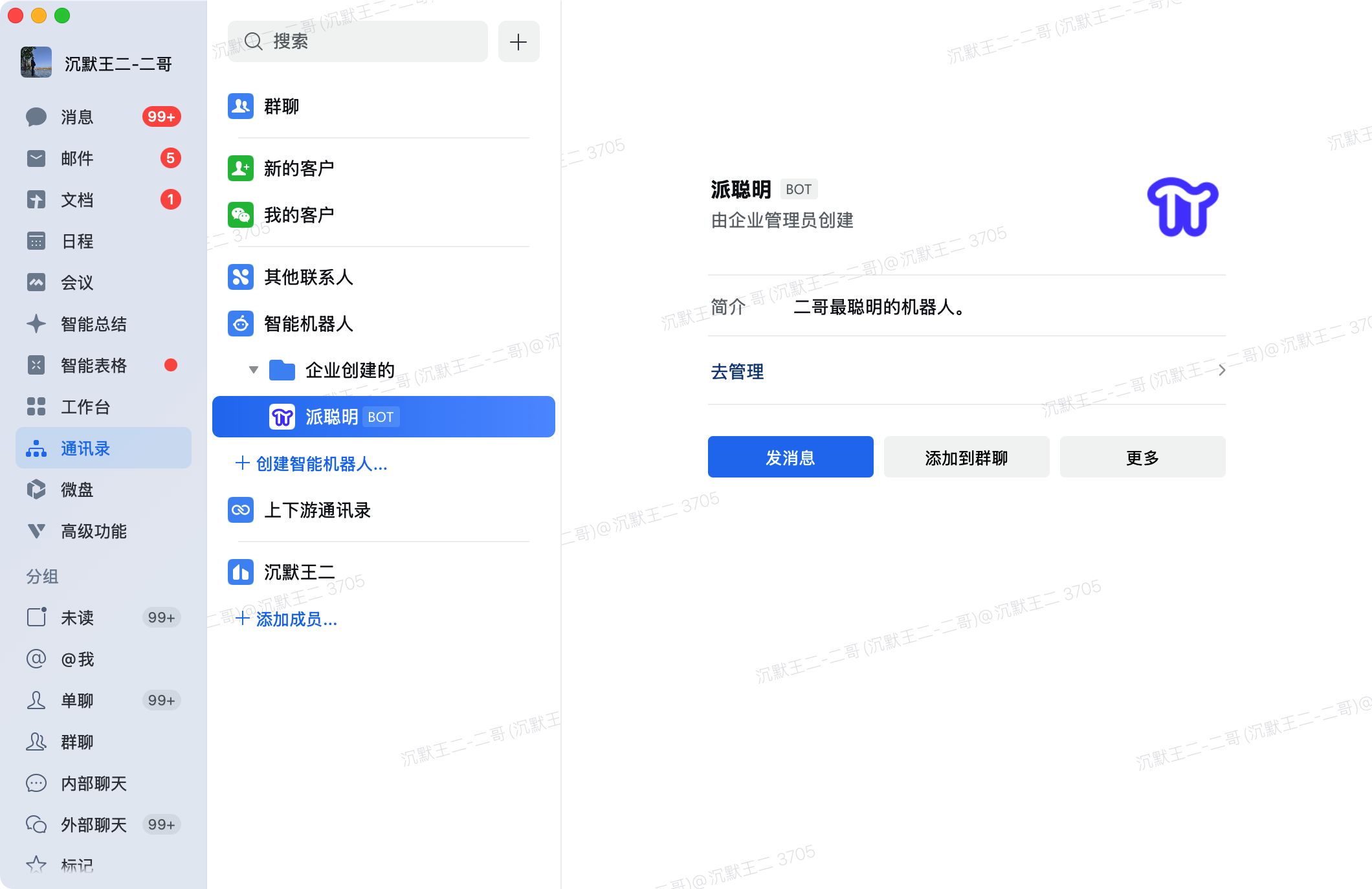This screenshot has width=1372, height=889.
Task: Click the 派聪明 bot avatar logo
Action: click(x=1182, y=207)
